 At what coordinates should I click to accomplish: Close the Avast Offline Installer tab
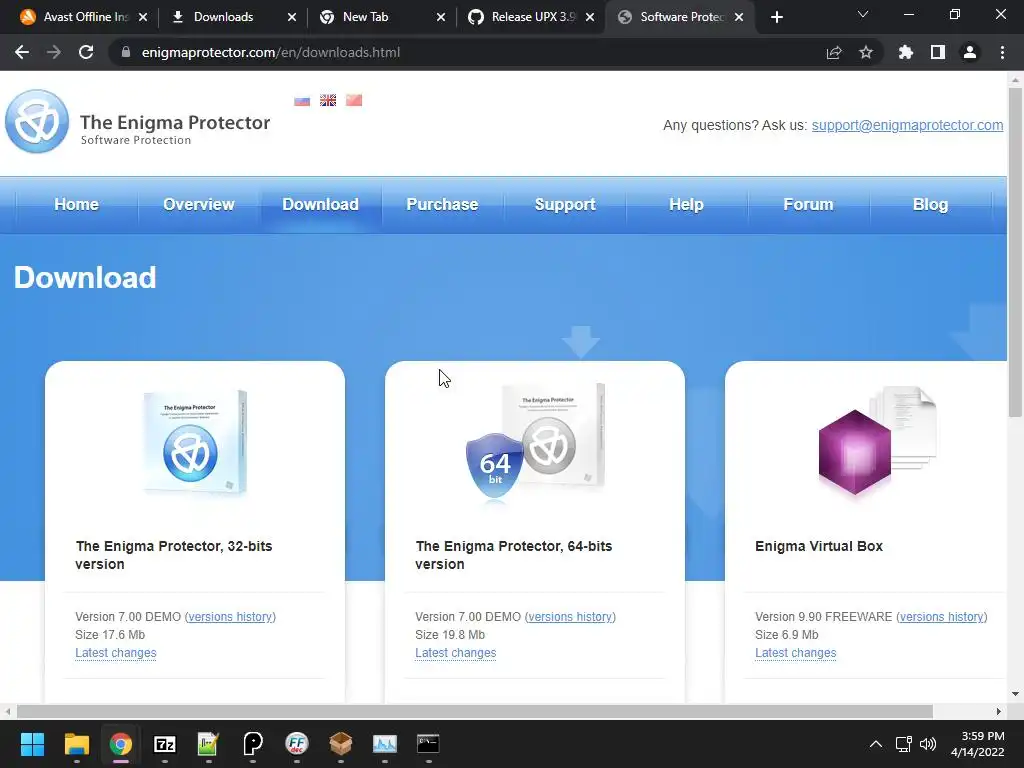(x=143, y=18)
